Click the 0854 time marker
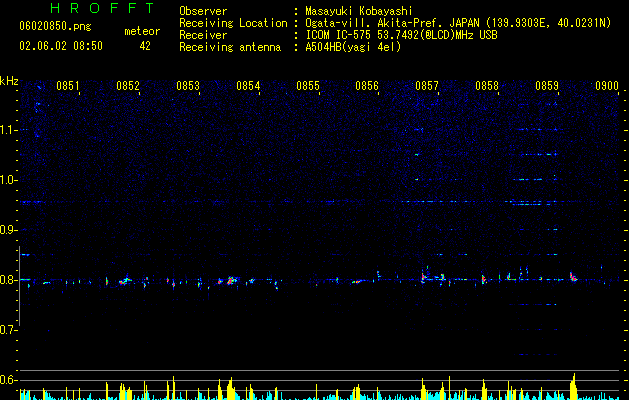Image resolution: width=629 pixels, height=400 pixels. click(248, 86)
